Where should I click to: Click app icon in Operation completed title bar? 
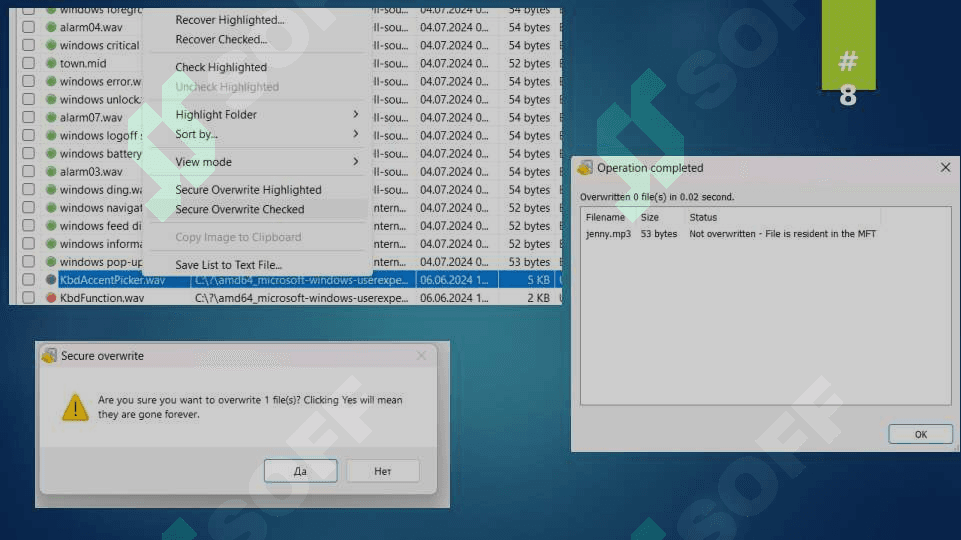point(585,168)
